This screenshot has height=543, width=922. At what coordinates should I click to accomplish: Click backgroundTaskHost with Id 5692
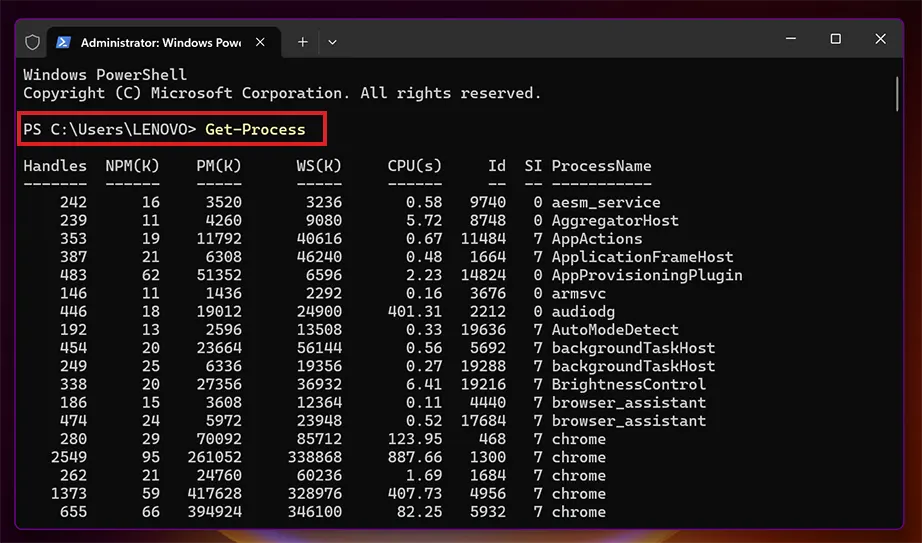(633, 348)
